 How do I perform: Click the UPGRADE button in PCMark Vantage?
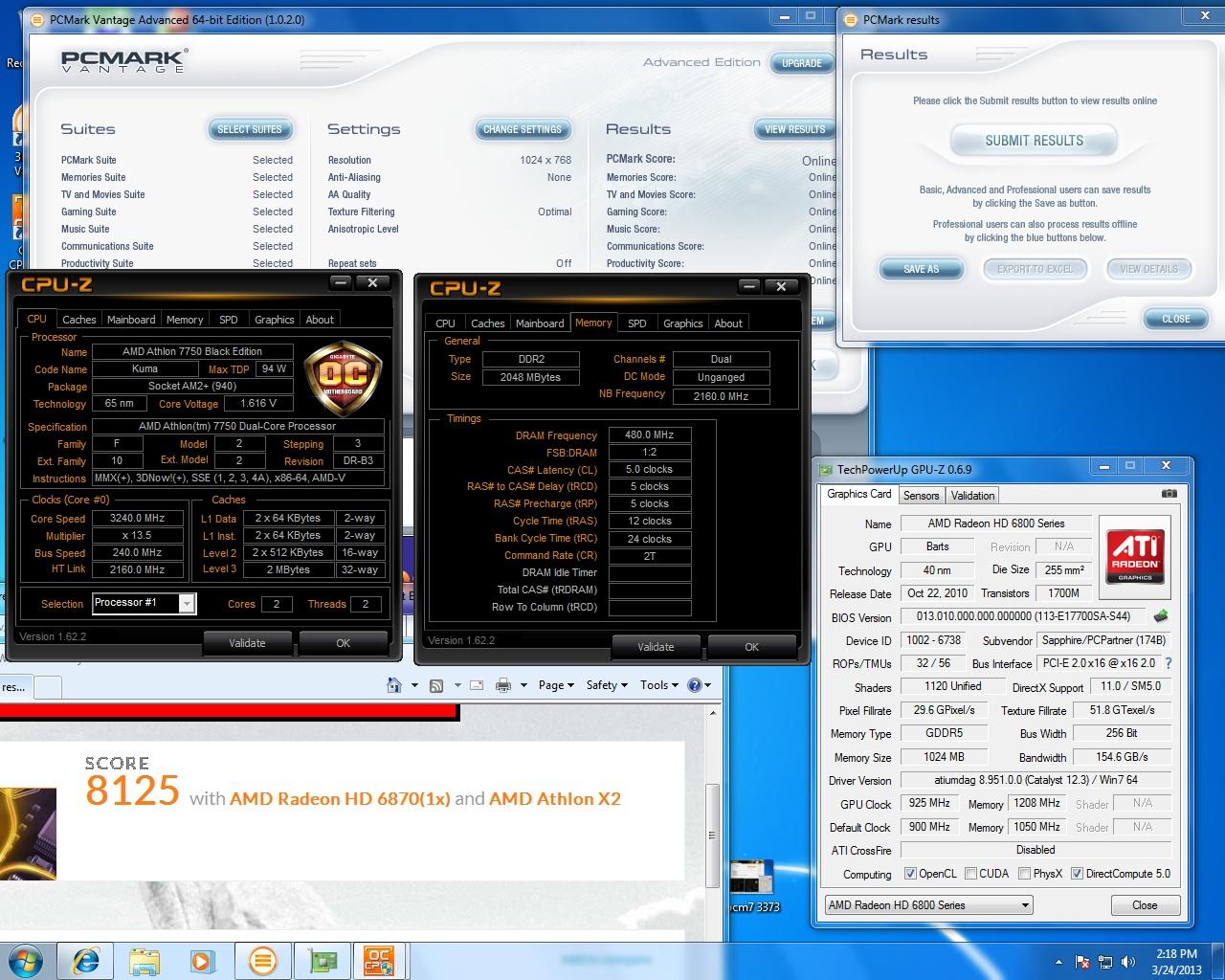coord(802,63)
